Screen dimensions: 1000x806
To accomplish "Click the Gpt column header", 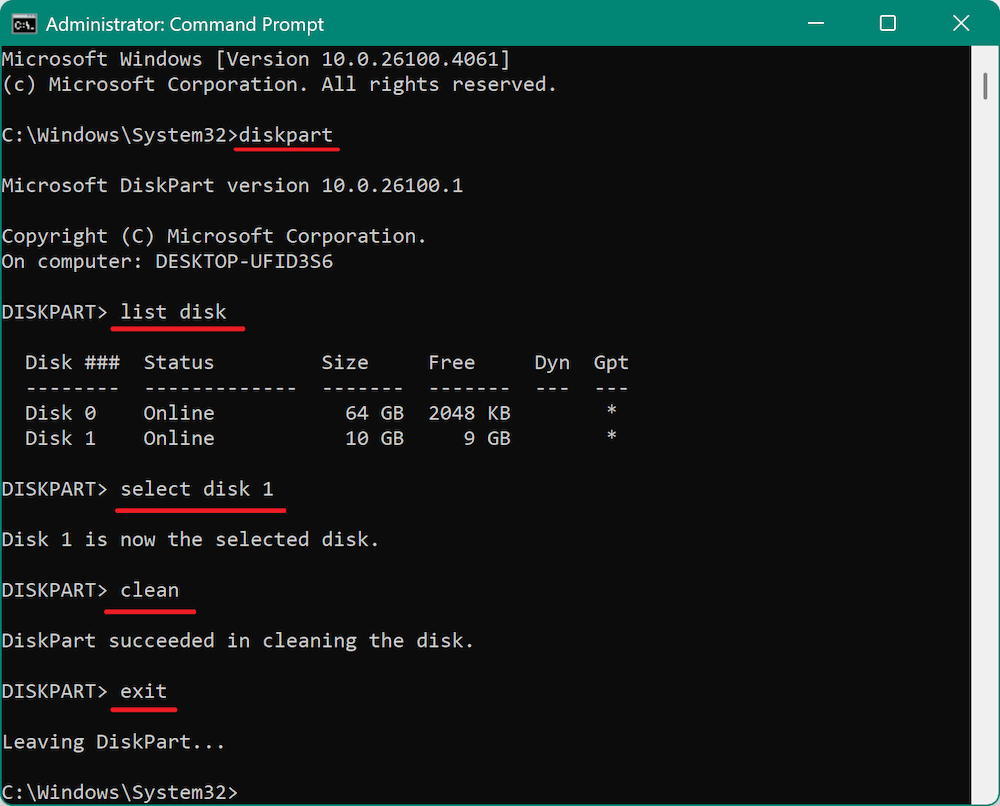I will [x=610, y=362].
